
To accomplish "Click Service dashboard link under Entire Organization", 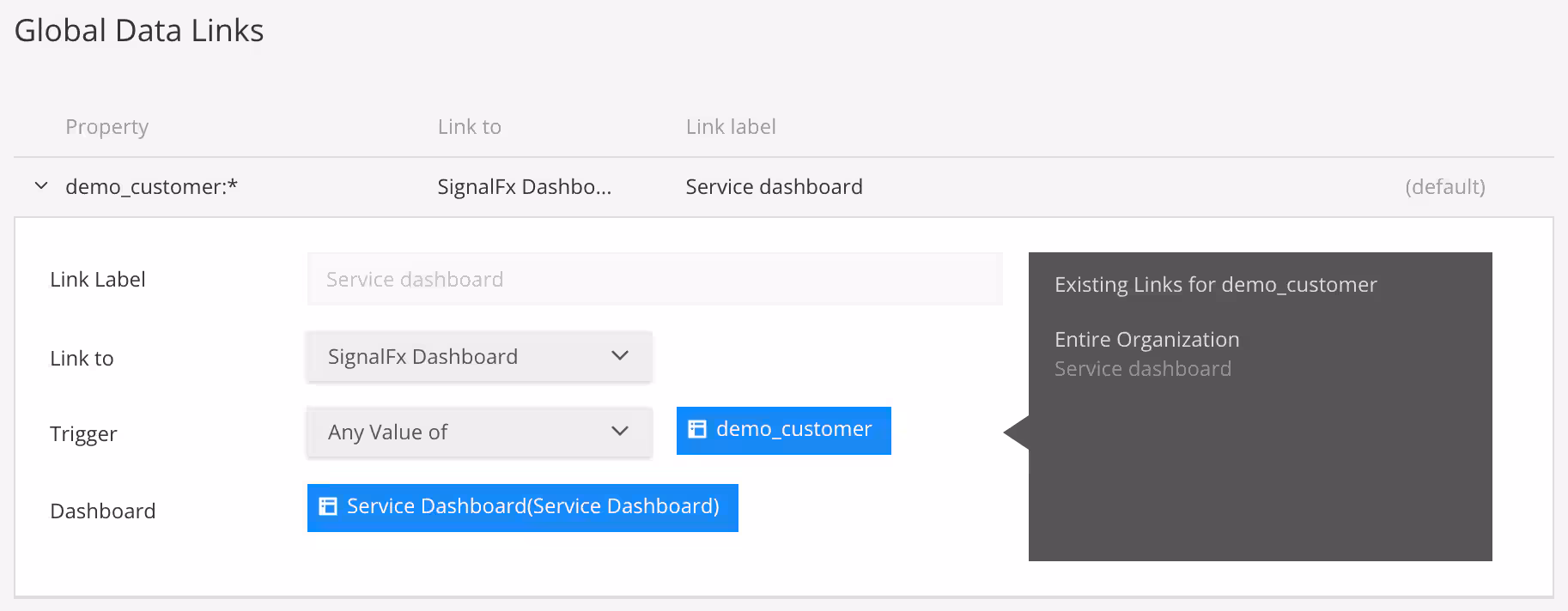I will coord(1142,369).
